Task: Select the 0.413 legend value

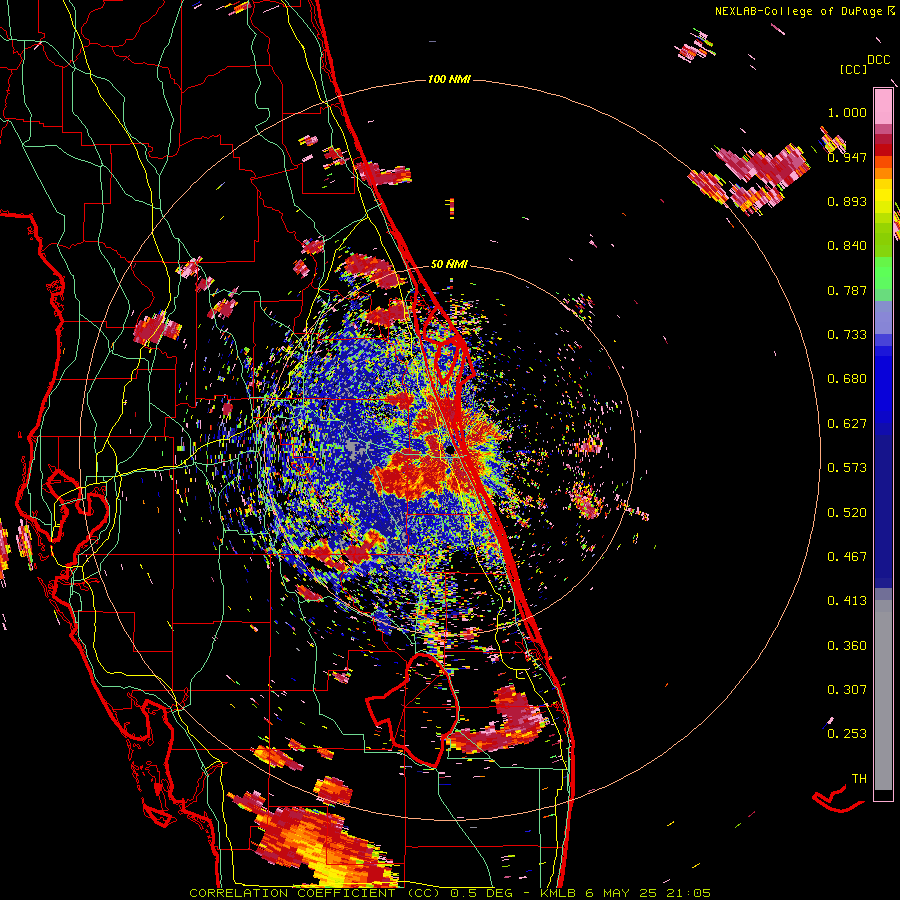Action: (x=847, y=601)
